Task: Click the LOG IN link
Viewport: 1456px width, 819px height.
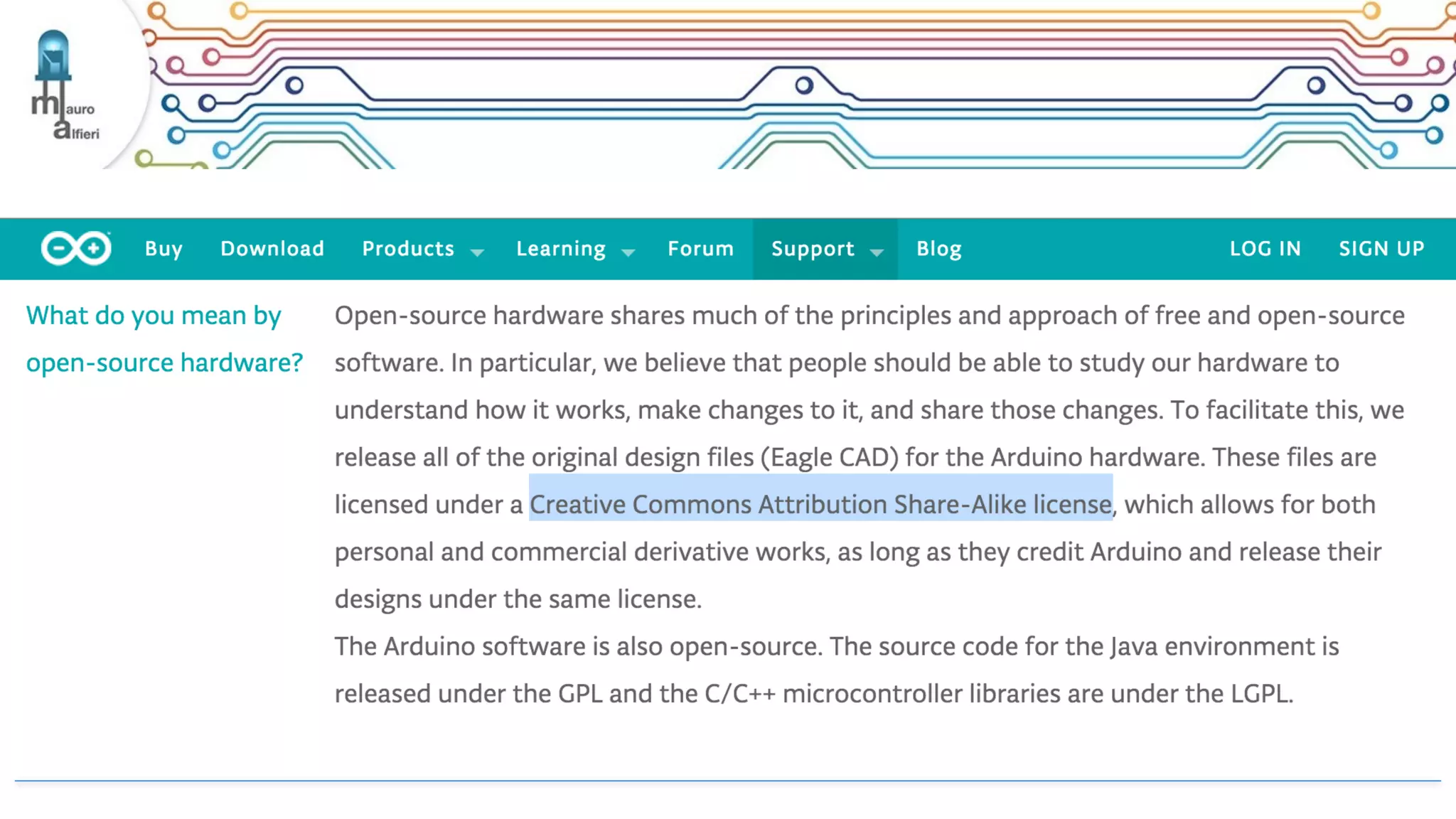Action: point(1265,248)
